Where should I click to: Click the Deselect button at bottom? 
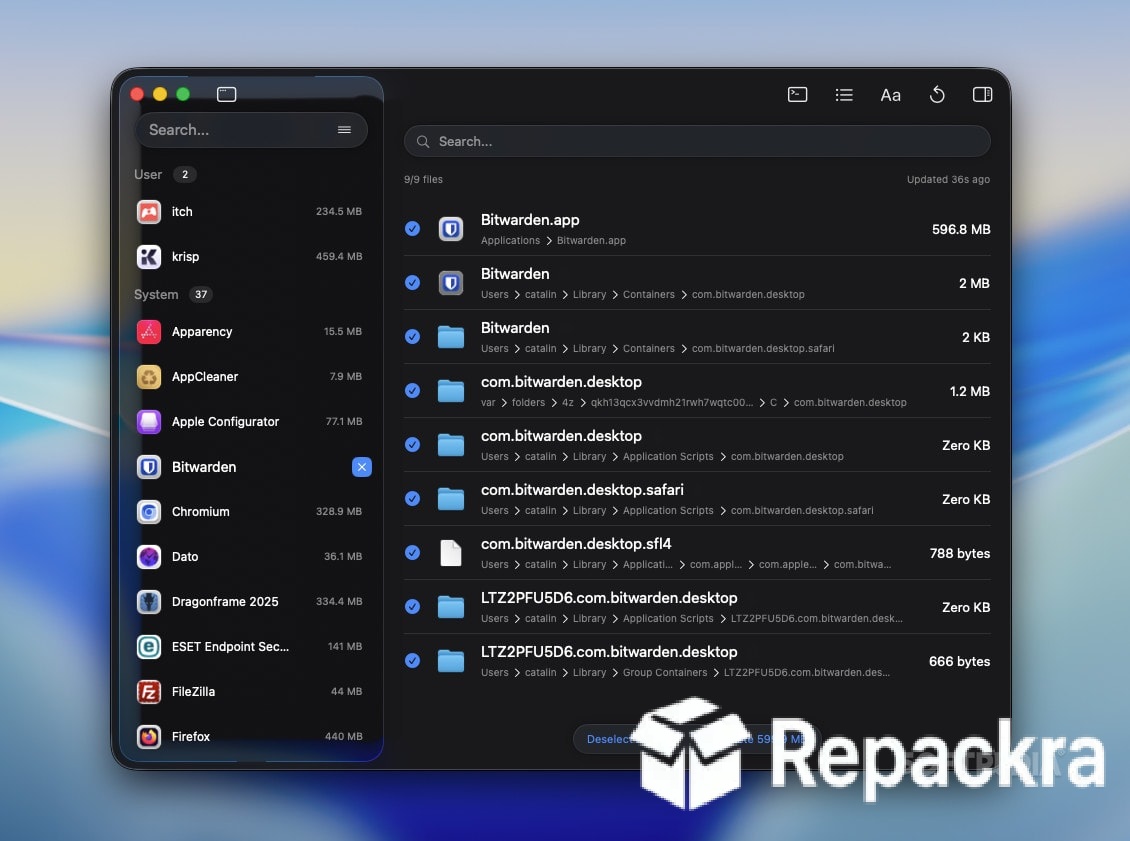(x=610, y=739)
